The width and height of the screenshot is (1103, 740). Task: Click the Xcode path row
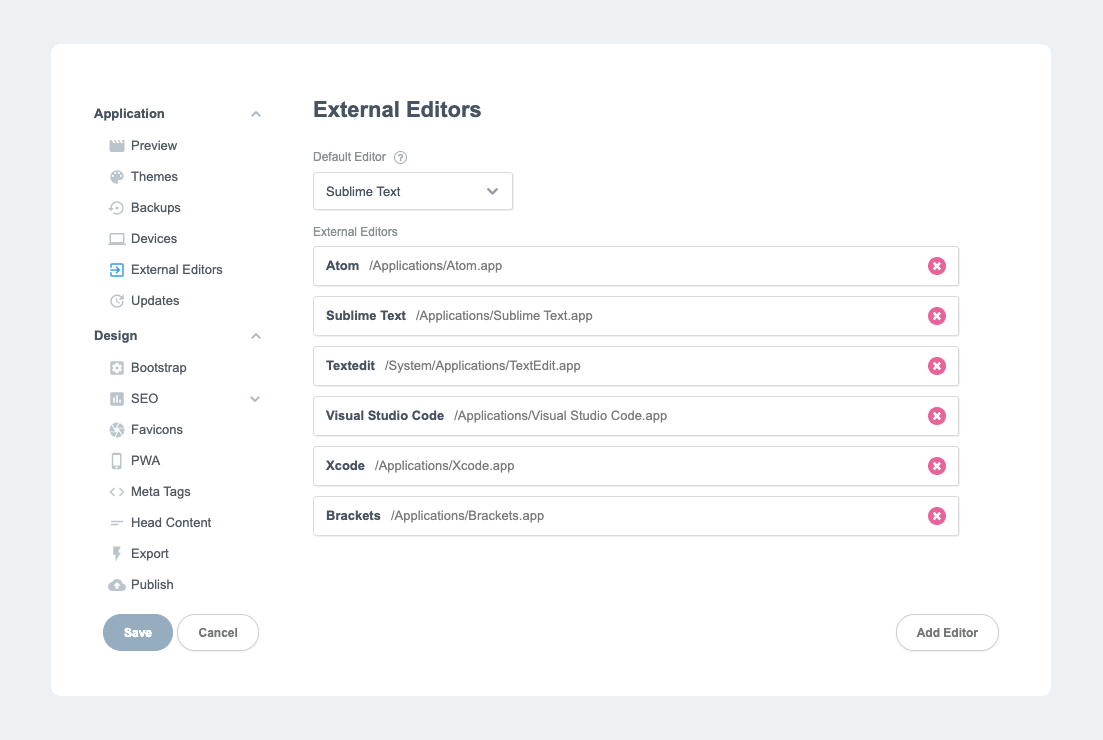(636, 466)
